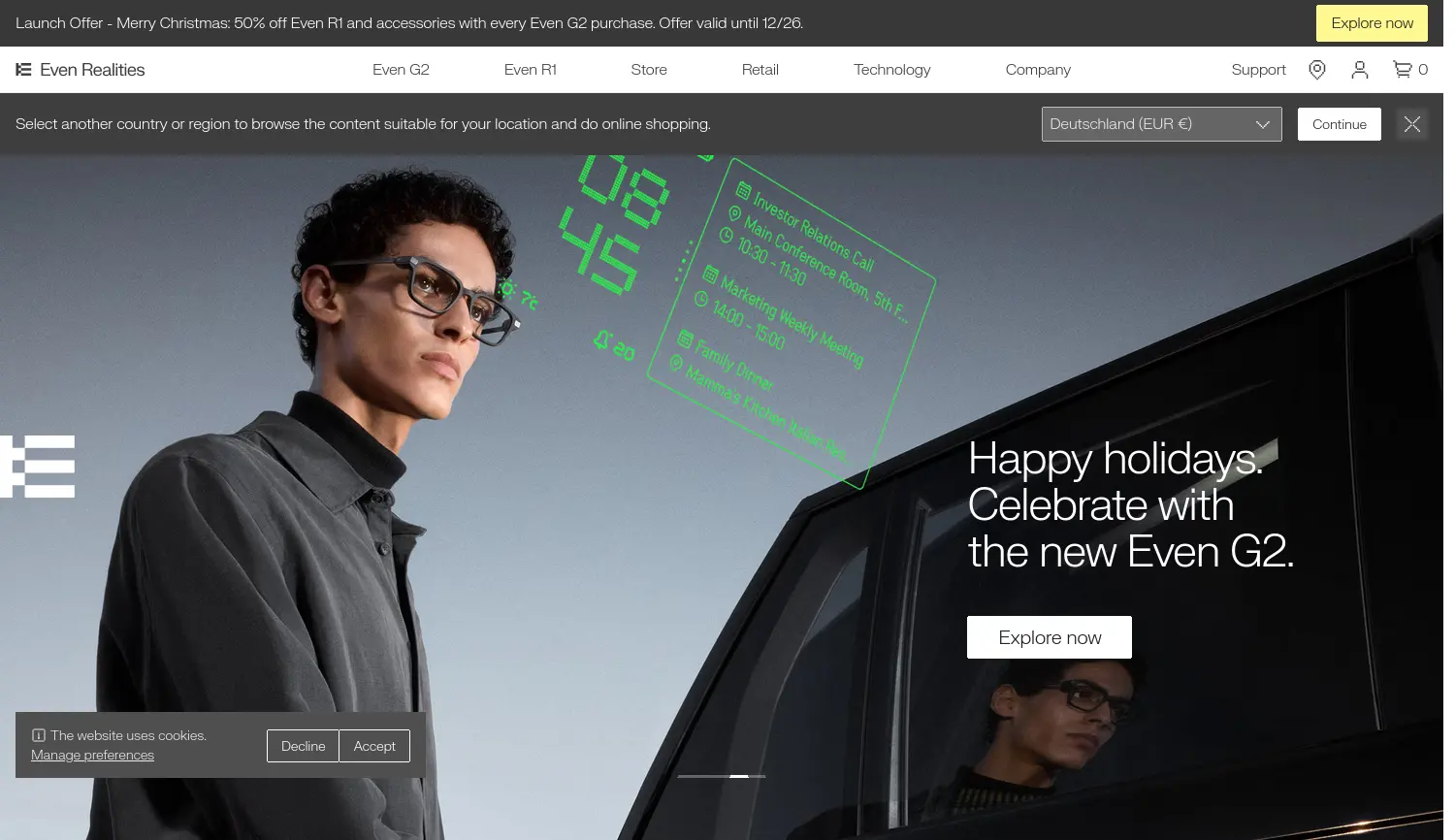Expand the currency selector chevron

tap(1263, 124)
